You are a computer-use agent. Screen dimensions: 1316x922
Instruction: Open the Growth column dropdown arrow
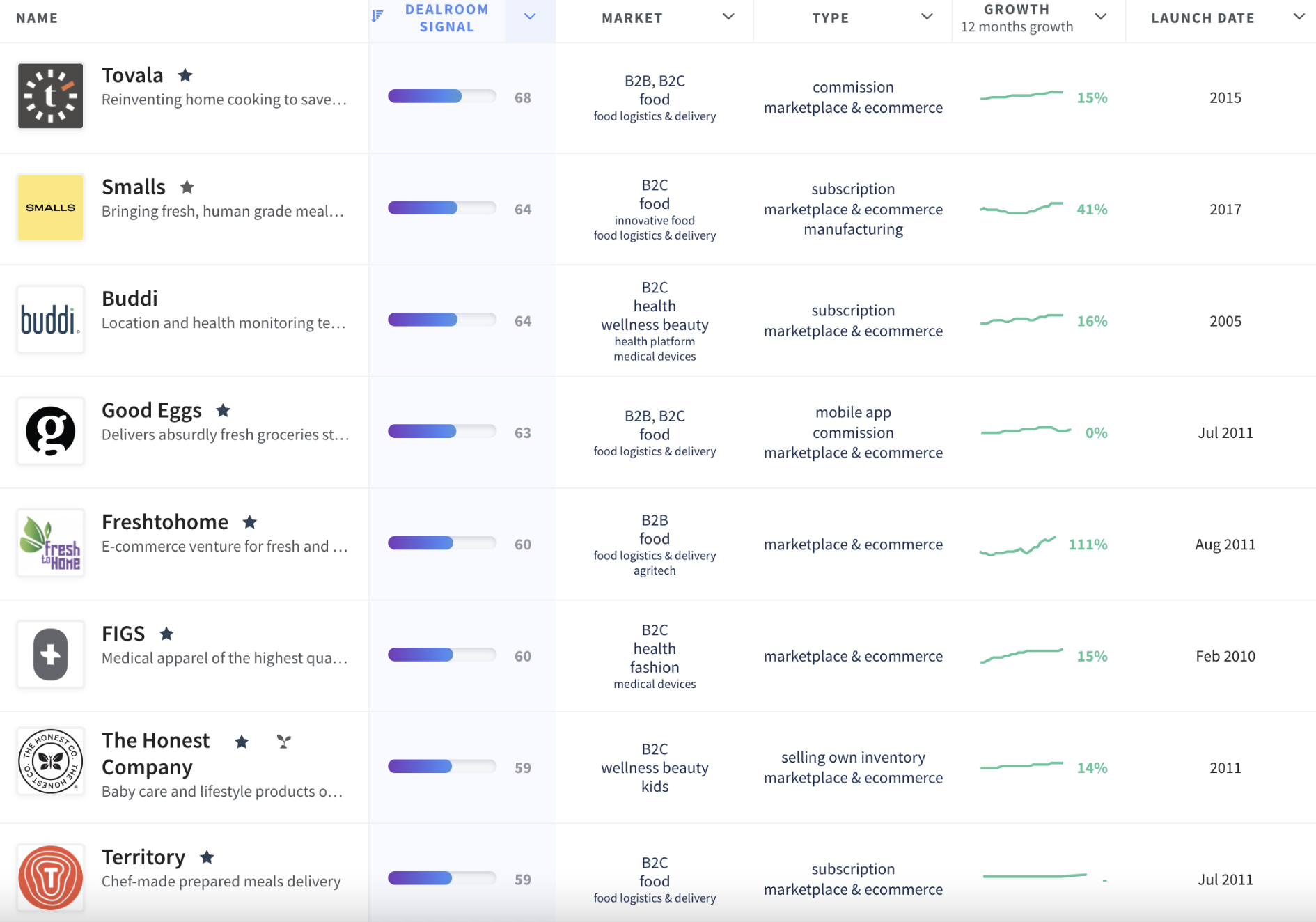point(1101,17)
